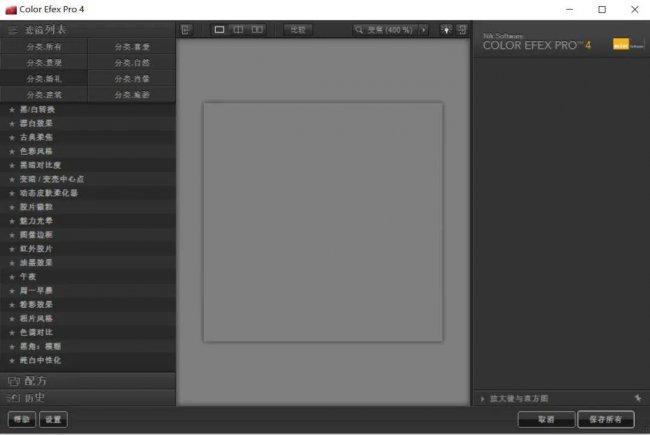Click the pin icon in the loupe header
This screenshot has width=650, height=435.
pos(638,398)
